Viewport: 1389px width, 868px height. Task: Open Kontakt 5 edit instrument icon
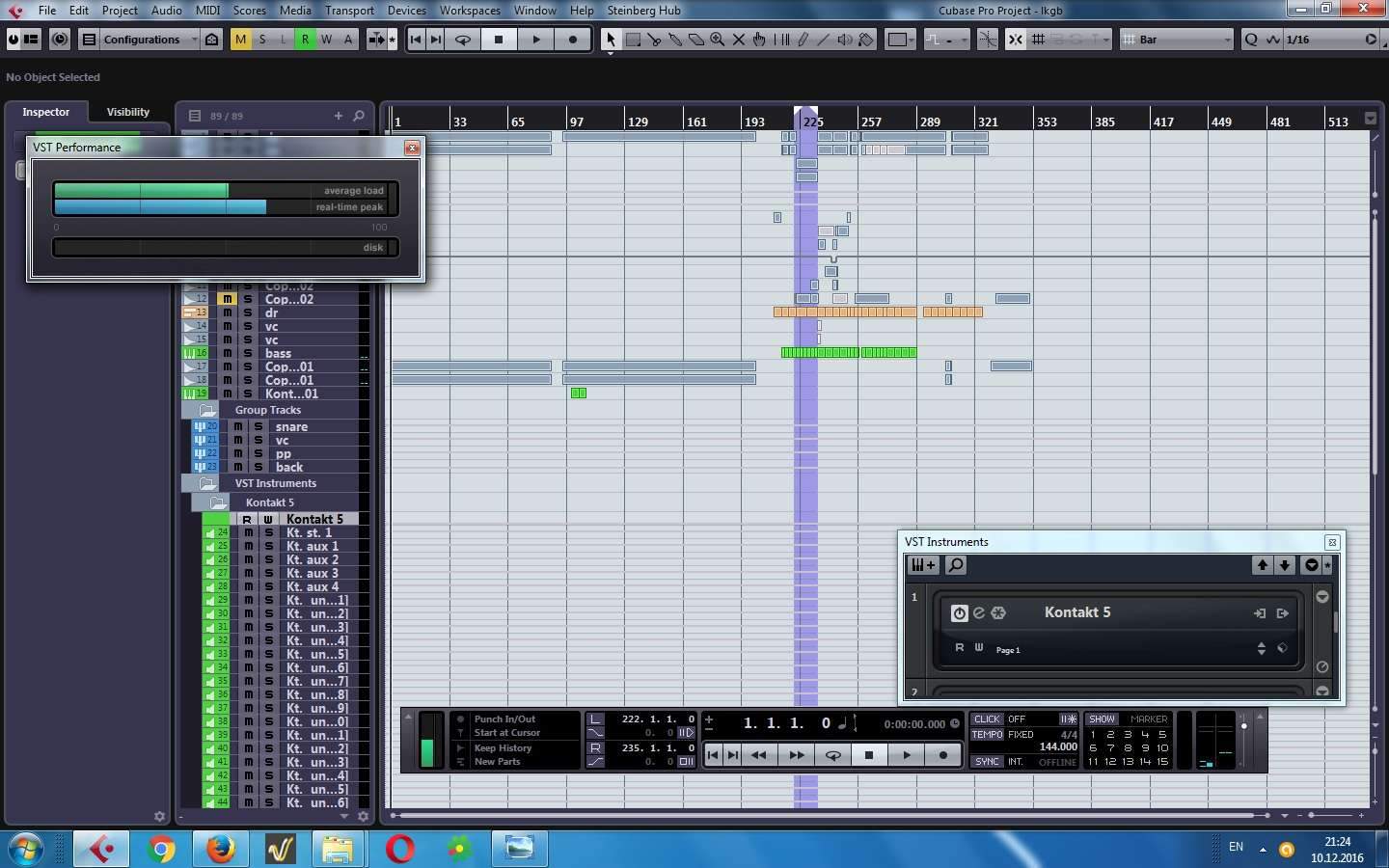pos(978,612)
